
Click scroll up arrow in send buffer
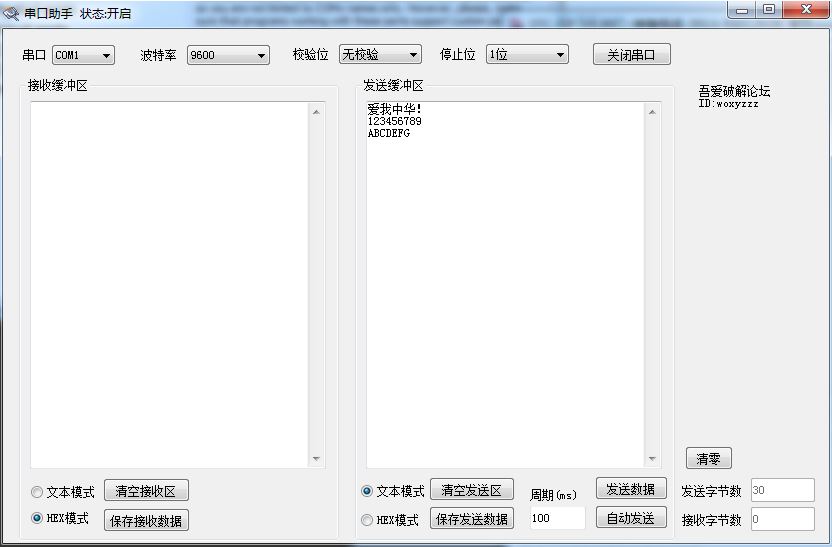click(652, 112)
